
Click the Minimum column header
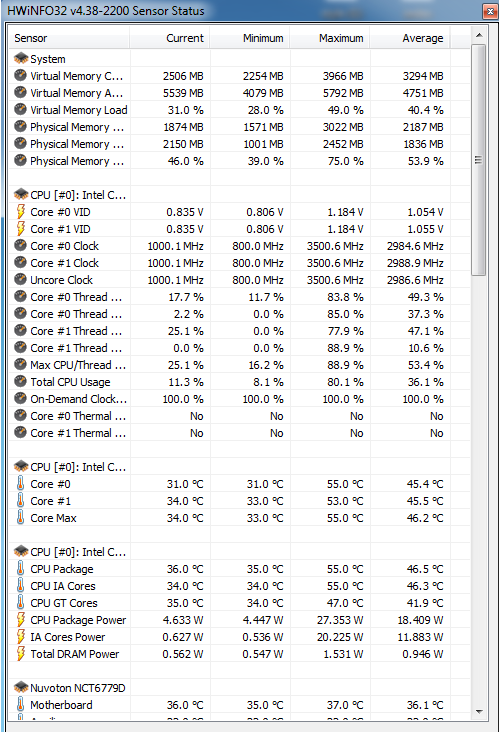(250, 38)
